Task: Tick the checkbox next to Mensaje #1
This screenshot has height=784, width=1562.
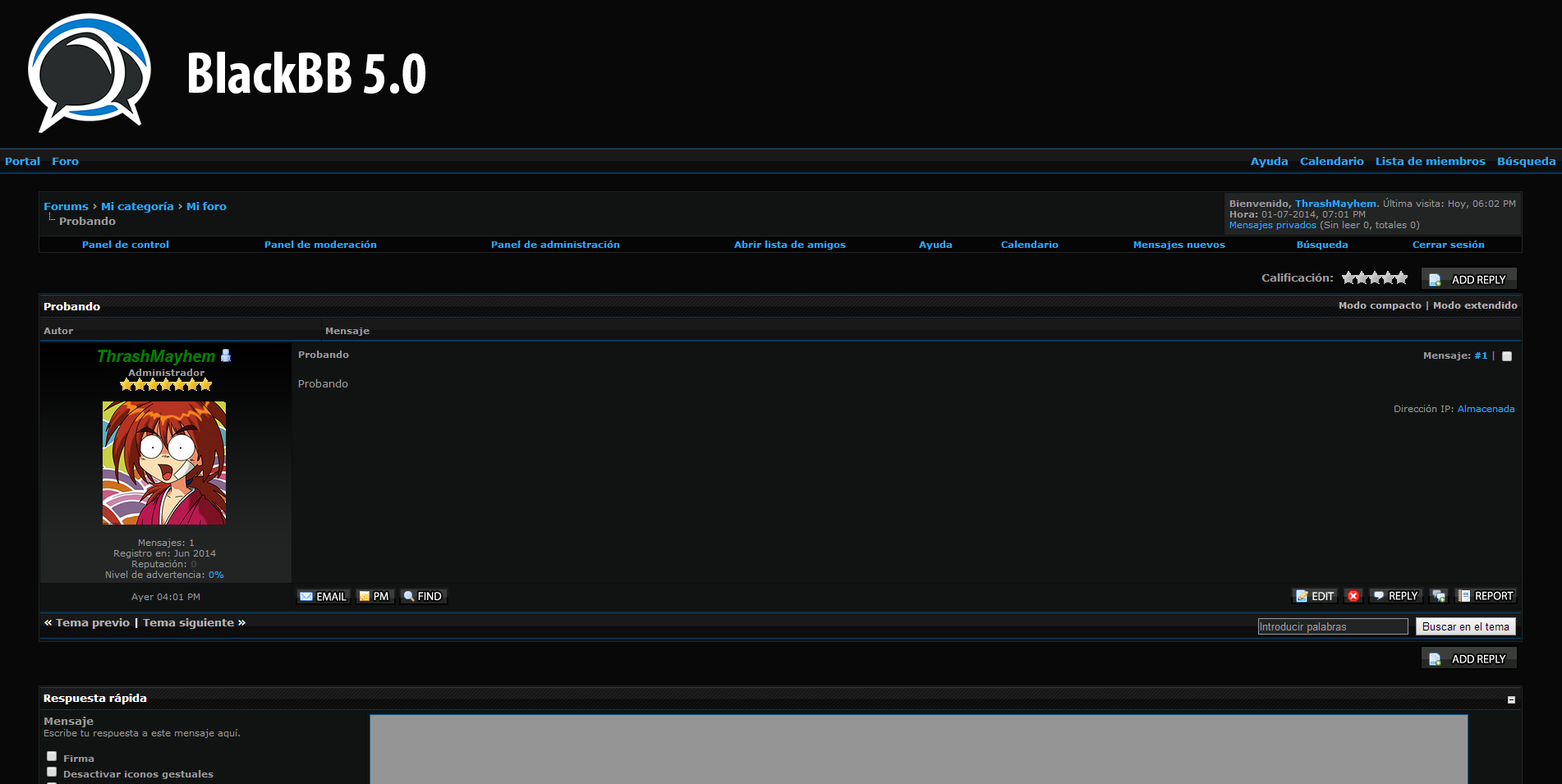Action: coord(1507,356)
